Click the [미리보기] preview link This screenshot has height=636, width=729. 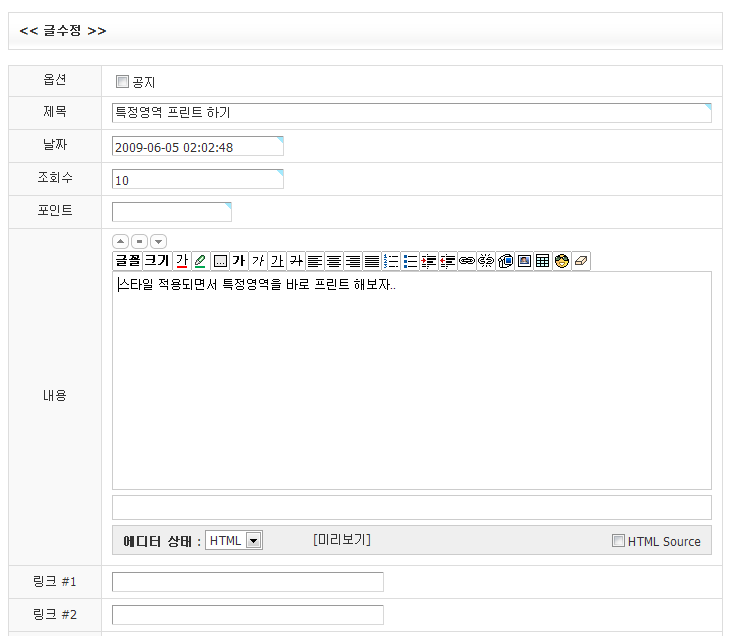coord(341,540)
